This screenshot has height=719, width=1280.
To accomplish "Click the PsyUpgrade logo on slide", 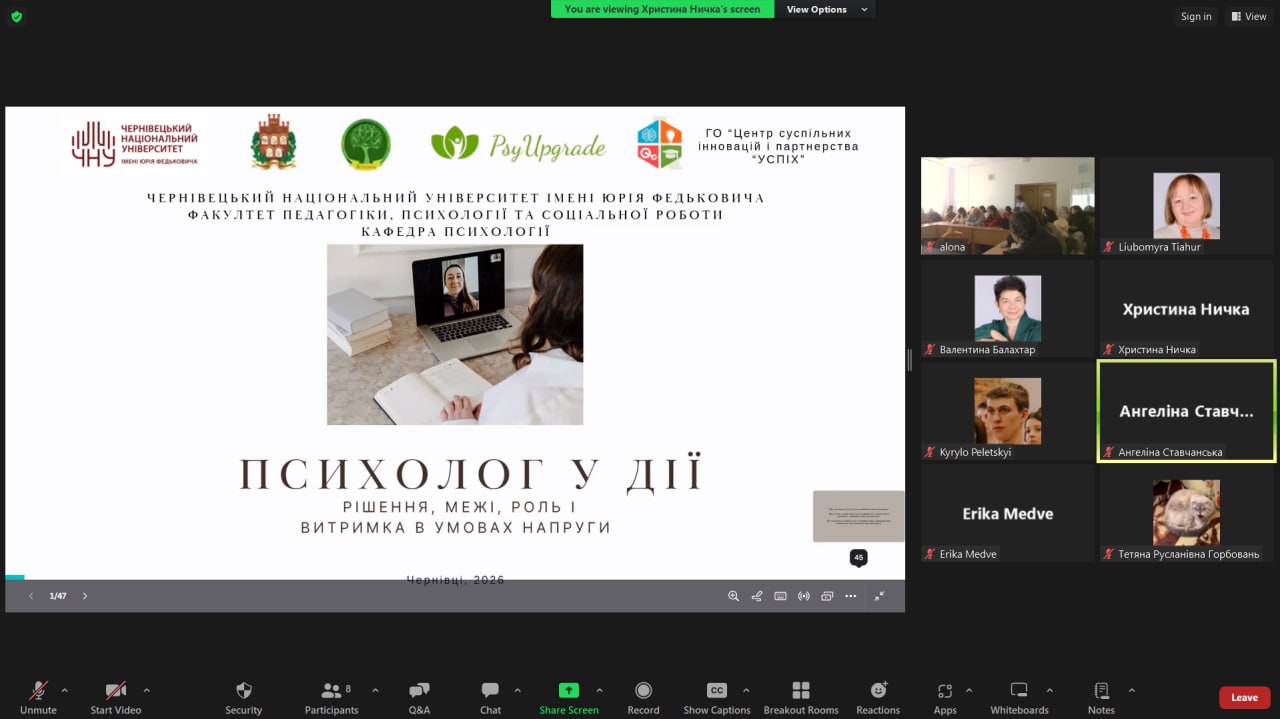I will pyautogui.click(x=518, y=145).
